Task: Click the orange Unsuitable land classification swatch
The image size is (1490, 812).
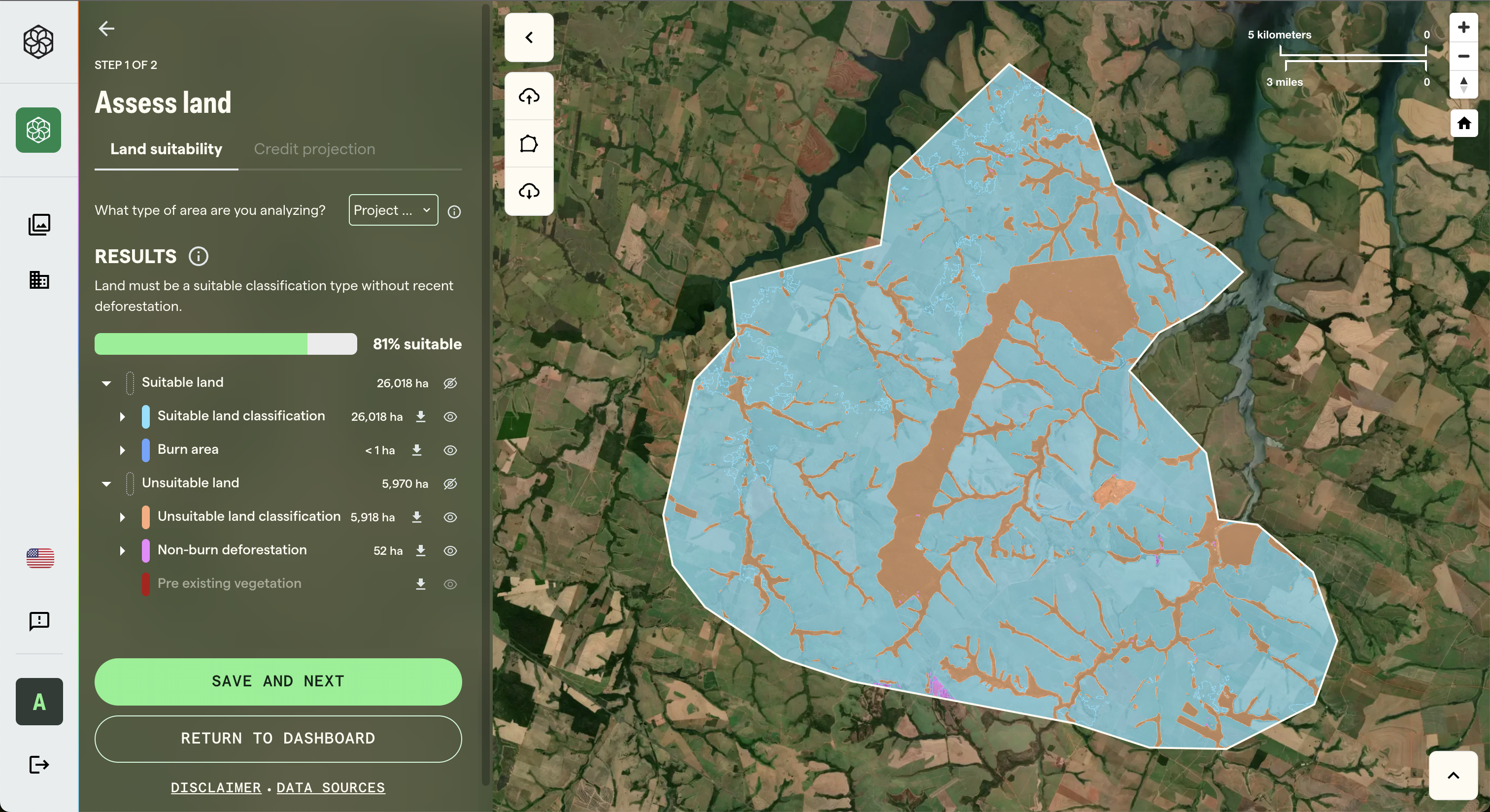Action: point(146,517)
